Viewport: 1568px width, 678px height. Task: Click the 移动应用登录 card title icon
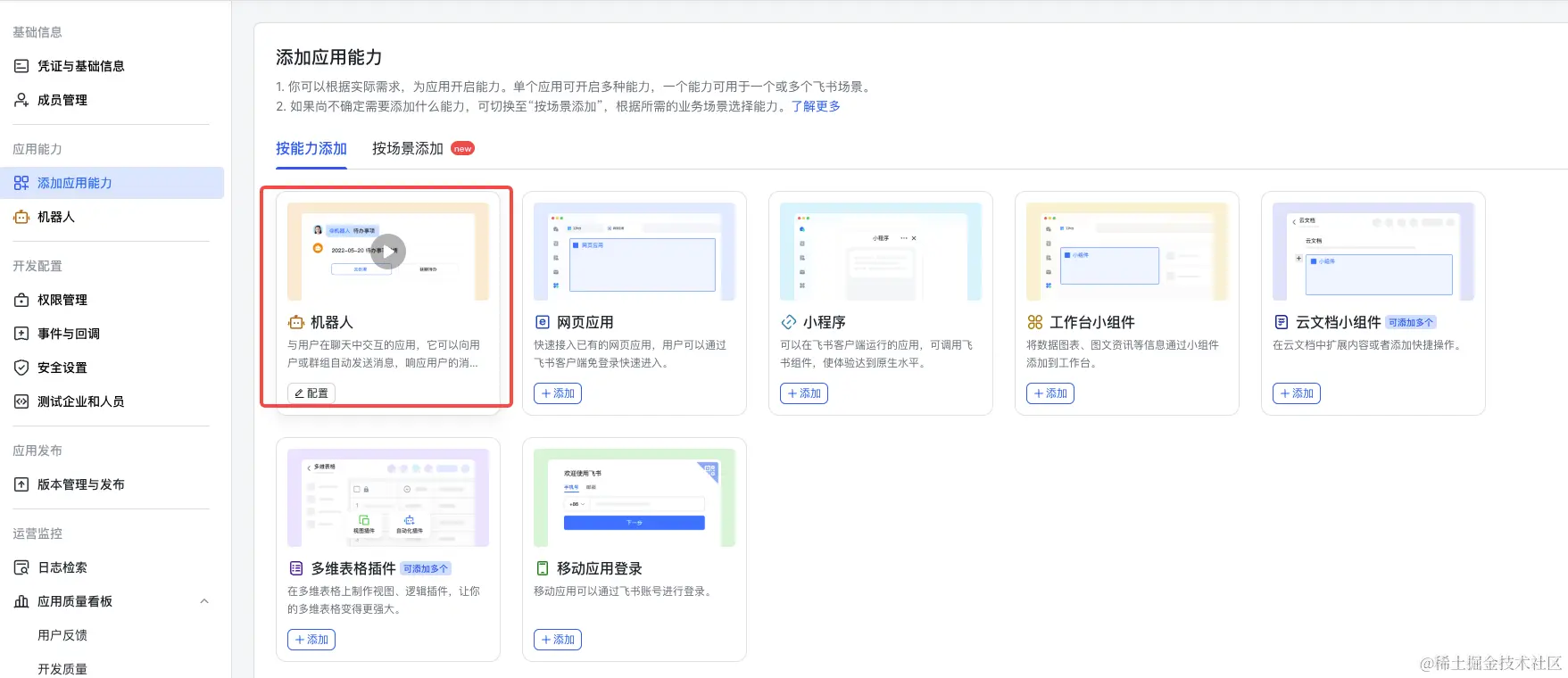(x=542, y=568)
